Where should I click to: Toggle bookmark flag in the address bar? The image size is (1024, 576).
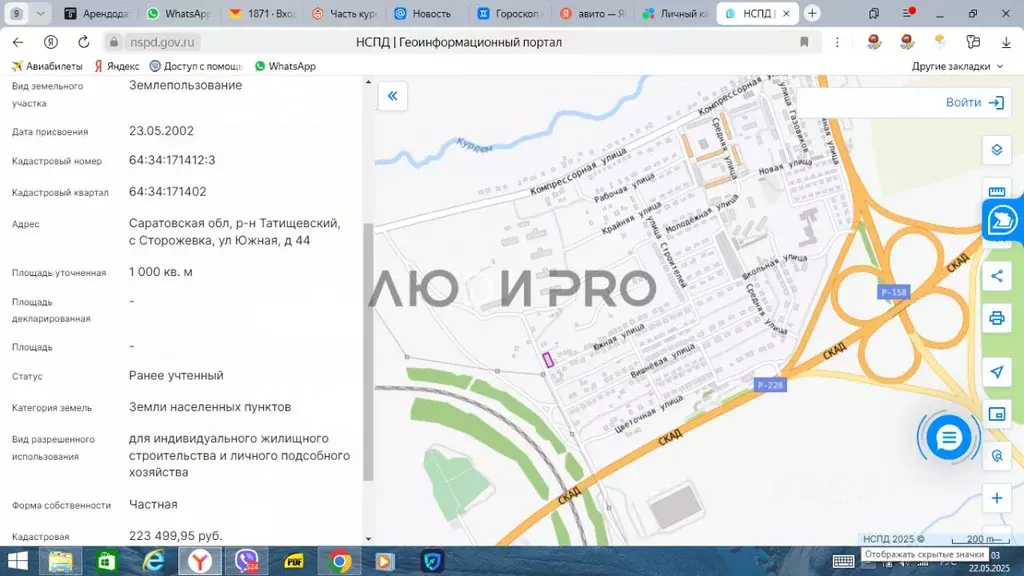tap(804, 42)
